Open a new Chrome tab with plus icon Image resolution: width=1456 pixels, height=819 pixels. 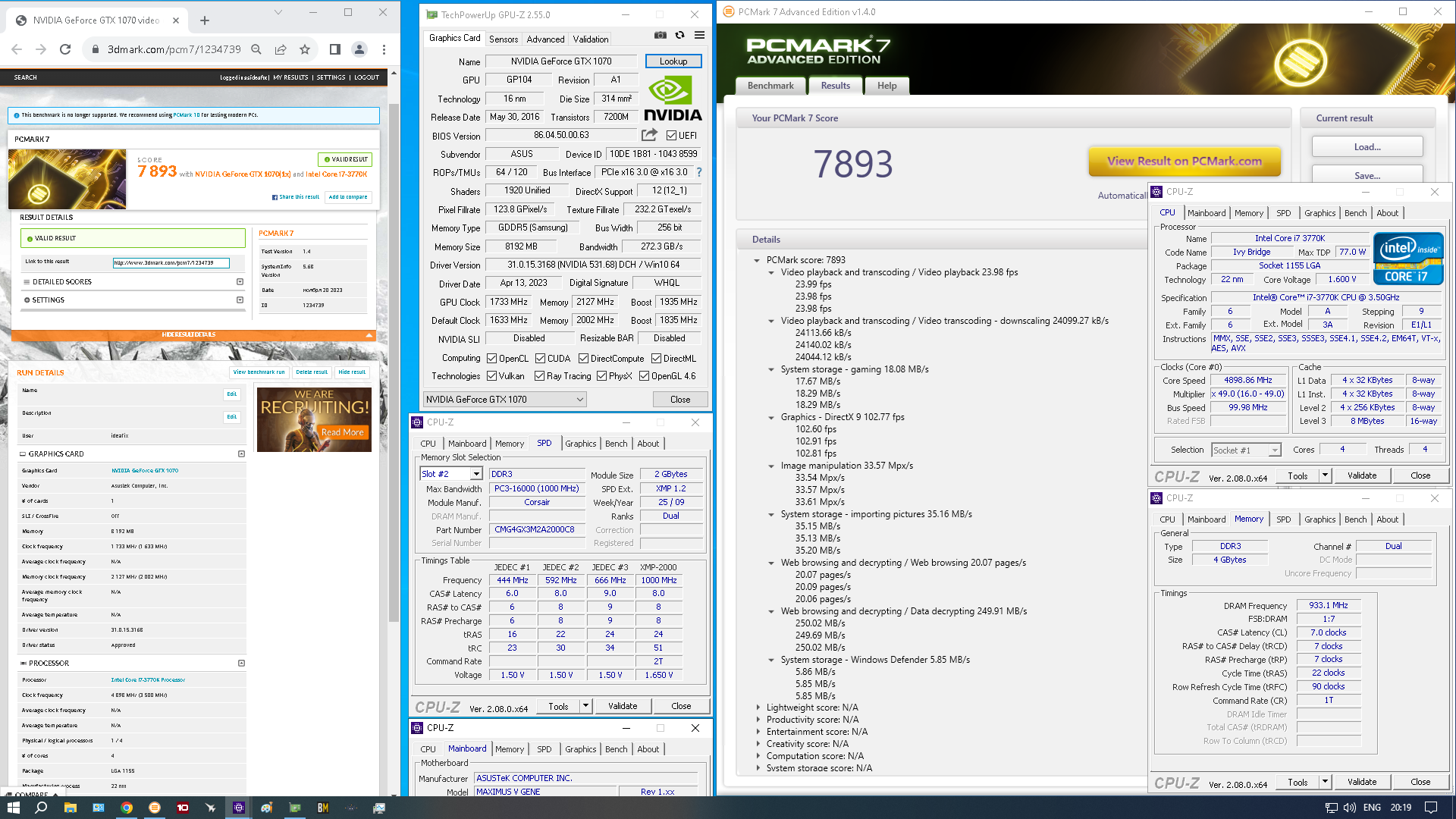point(205,20)
